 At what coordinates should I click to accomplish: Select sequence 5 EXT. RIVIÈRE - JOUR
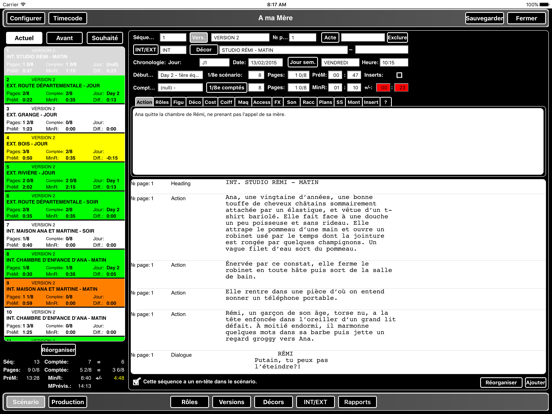tap(64, 177)
